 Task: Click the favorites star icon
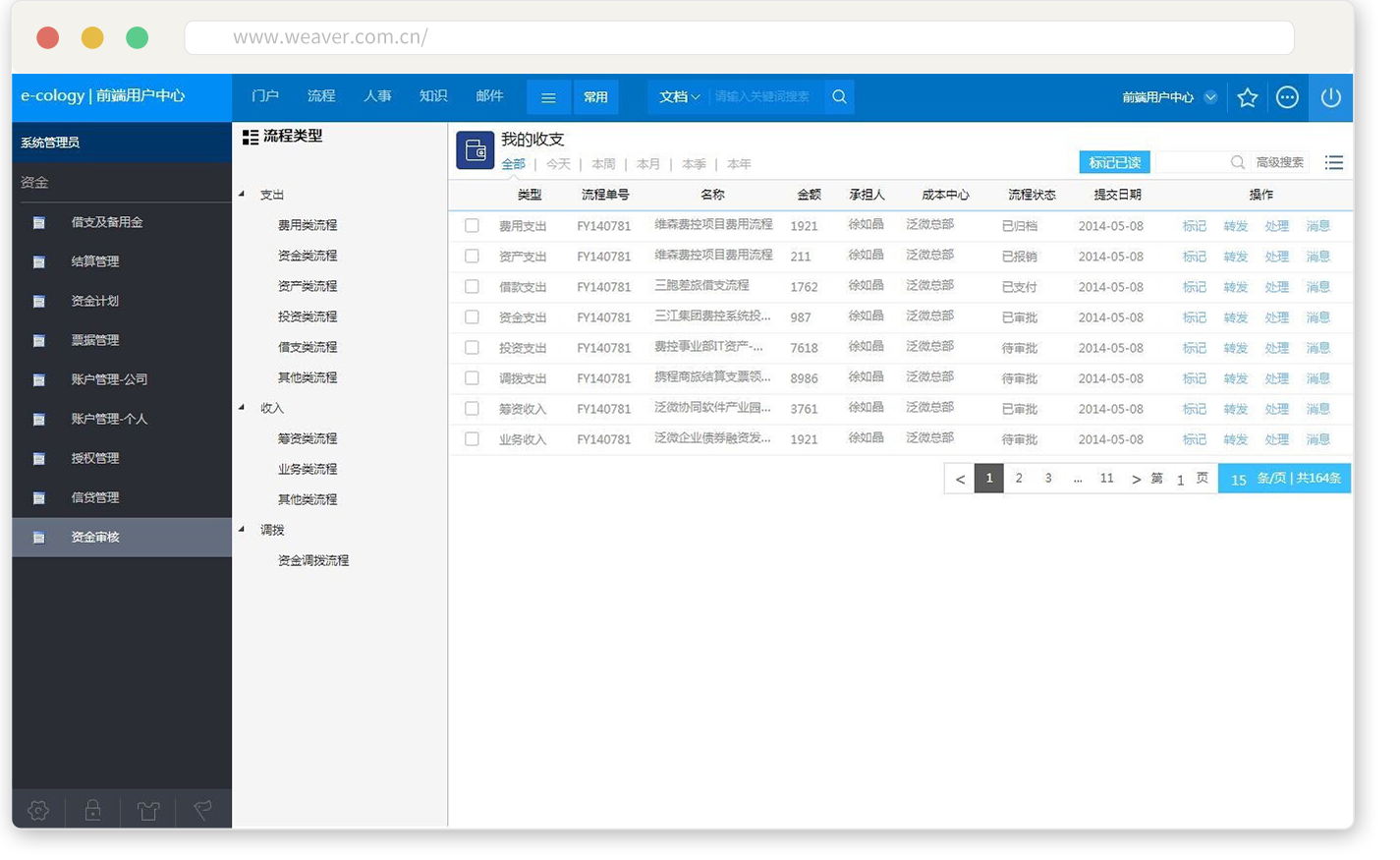tap(1248, 97)
